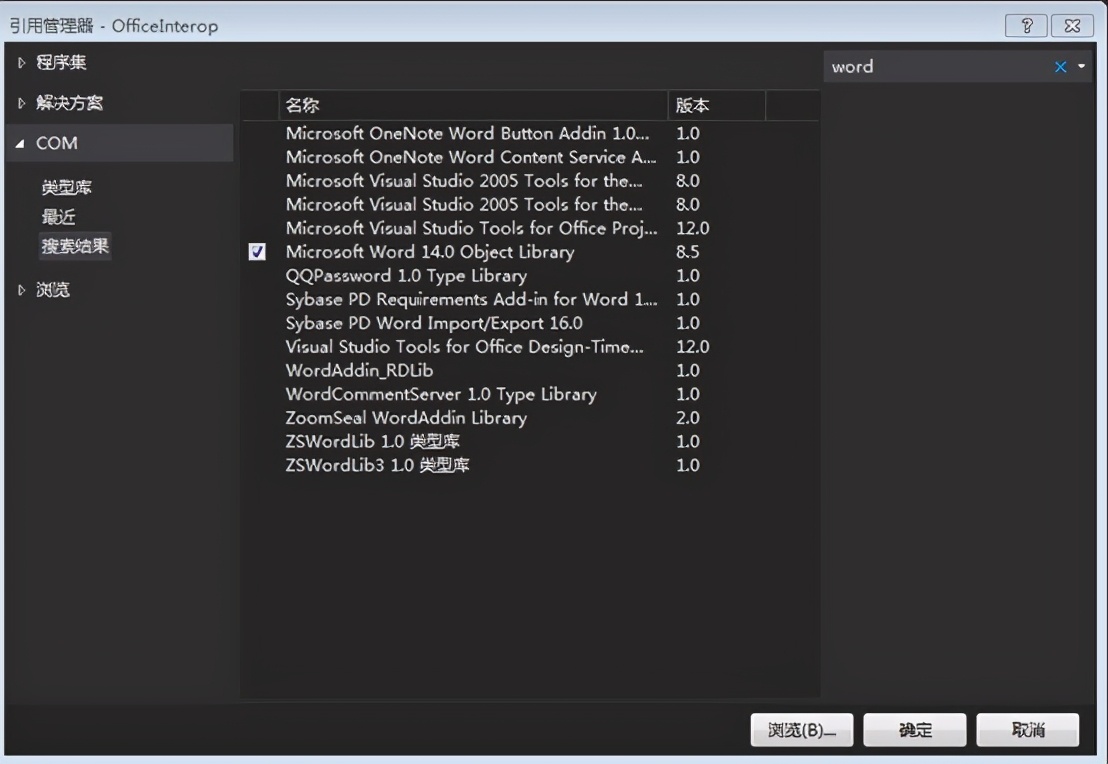
Task: Open the search box dropdown arrow
Action: [x=1082, y=67]
